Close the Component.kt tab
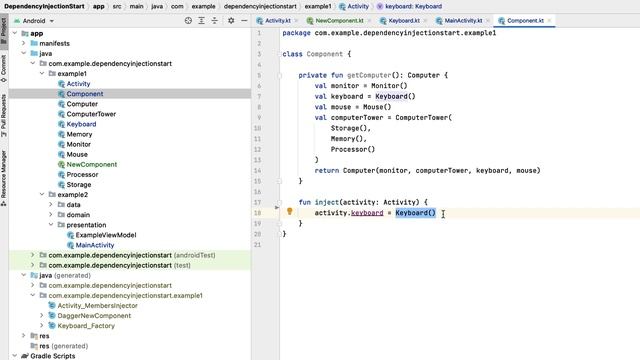This screenshot has width=640, height=360. point(549,20)
